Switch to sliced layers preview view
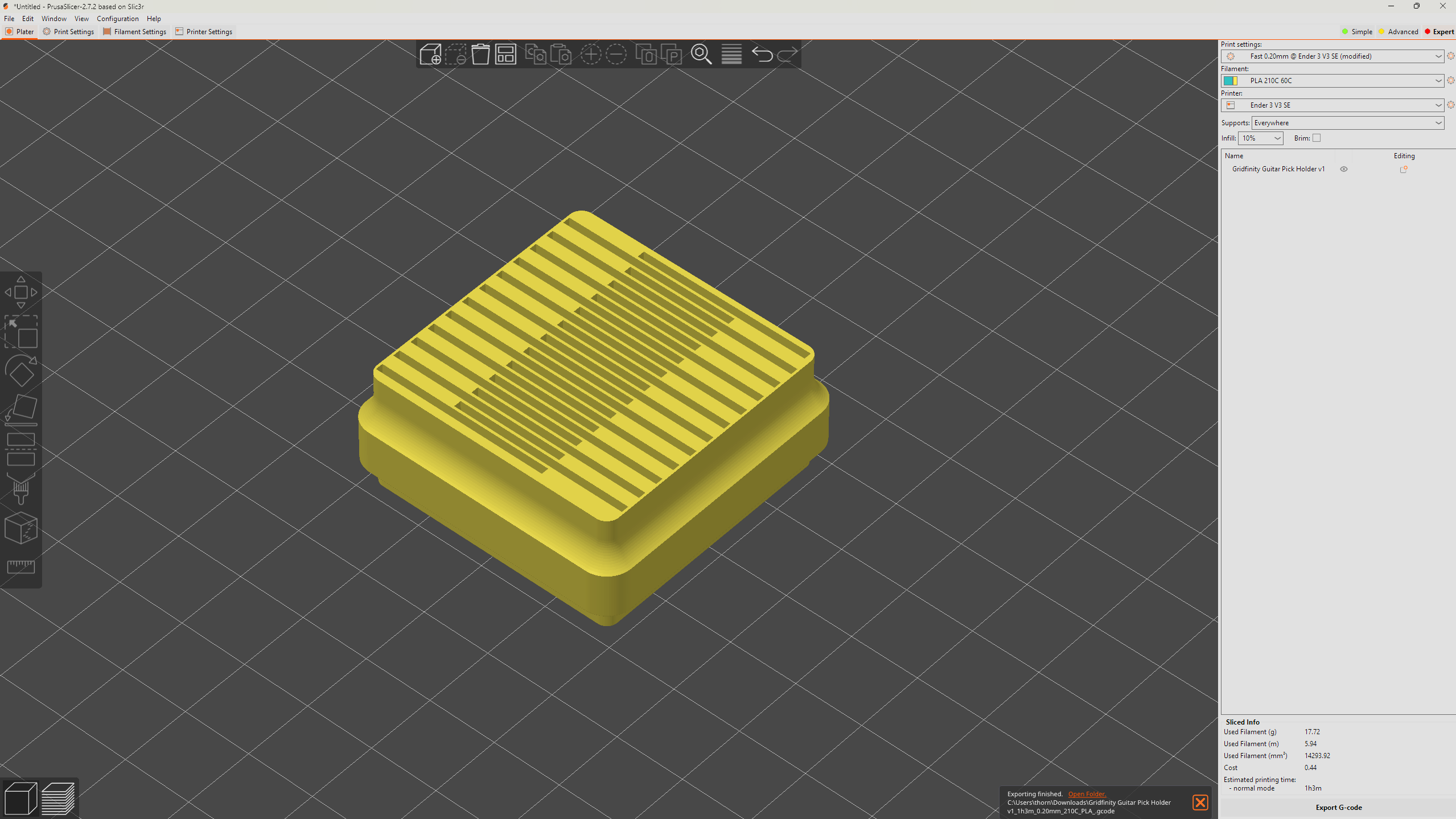 [x=58, y=798]
